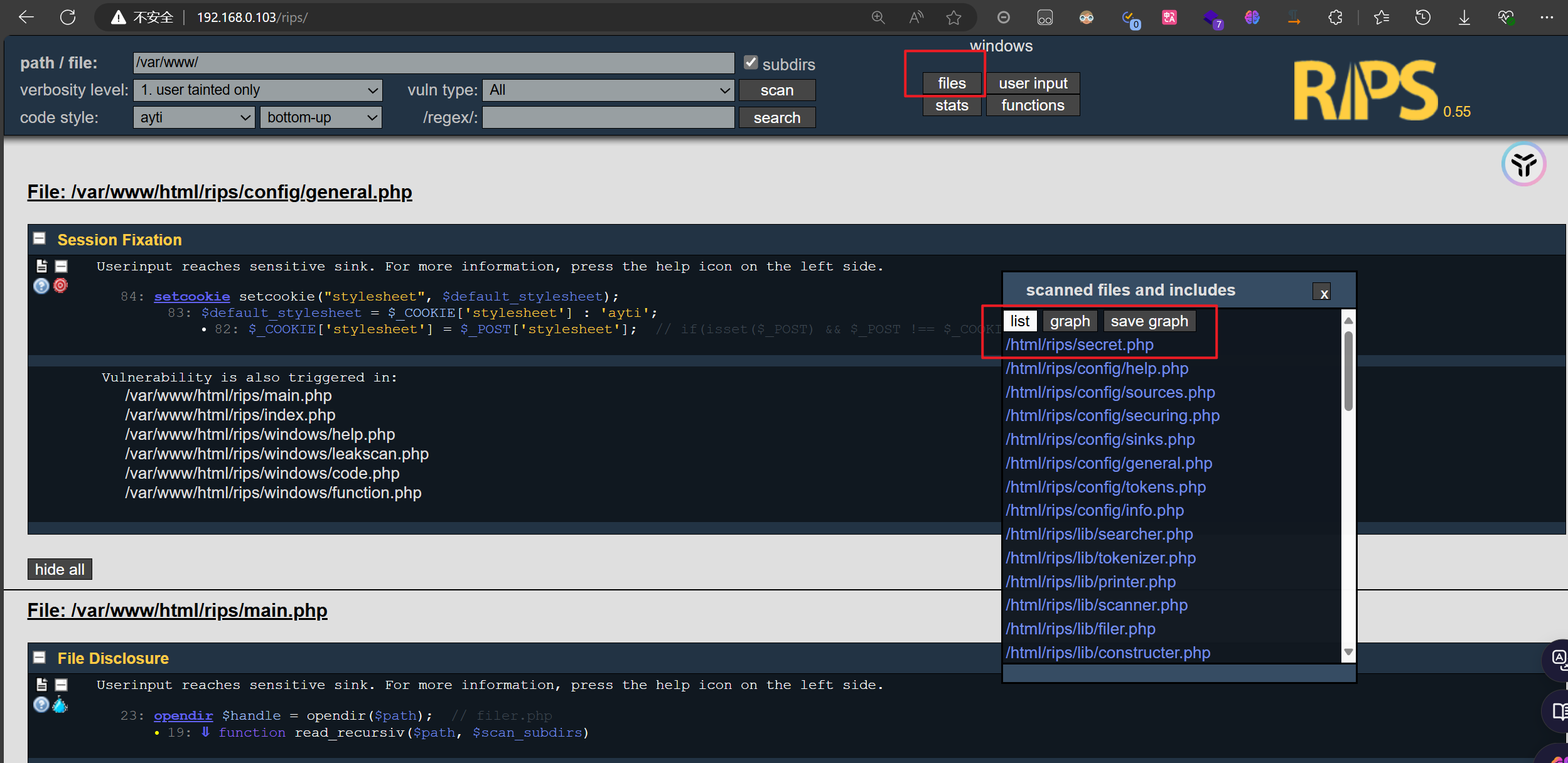1568x763 pixels.
Task: Open the user input window tab
Action: click(x=1033, y=83)
